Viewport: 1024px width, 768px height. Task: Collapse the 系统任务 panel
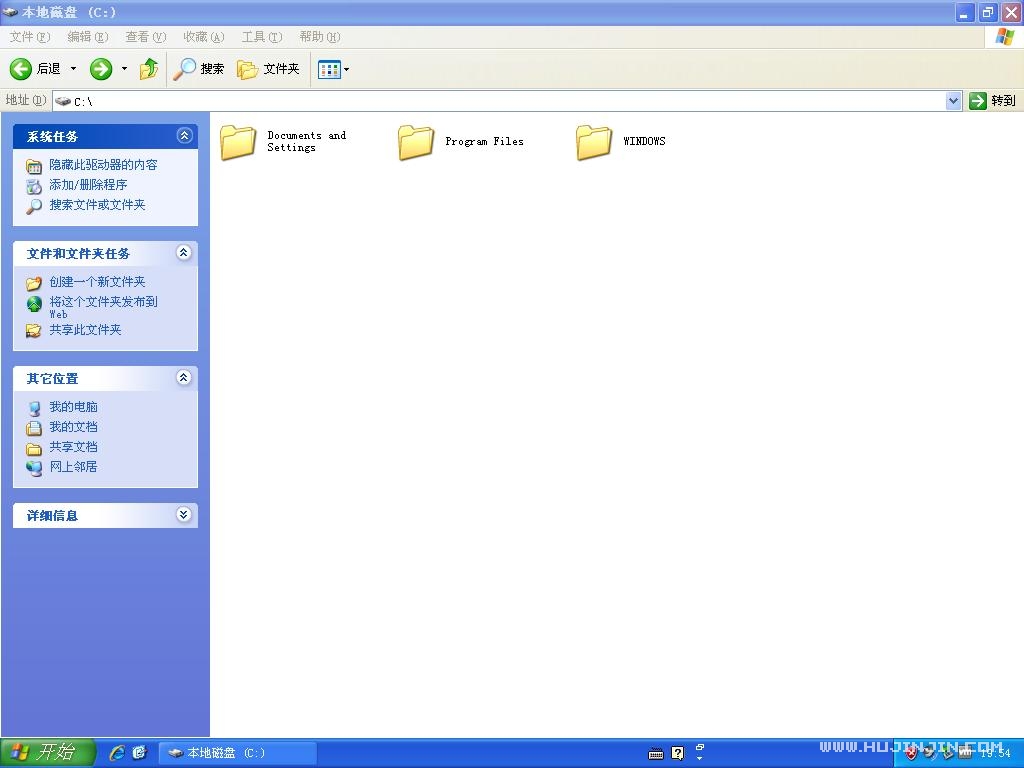(183, 136)
